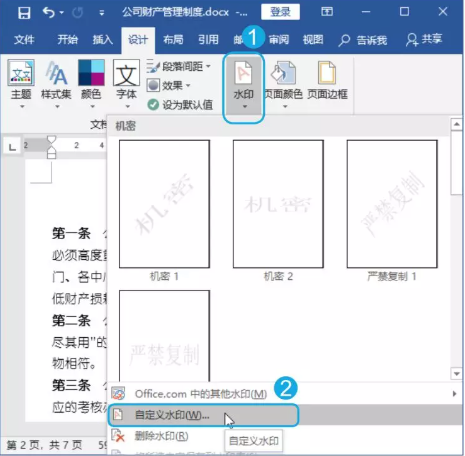Open the Quick Access Toolbar customize arrow

pos(102,13)
